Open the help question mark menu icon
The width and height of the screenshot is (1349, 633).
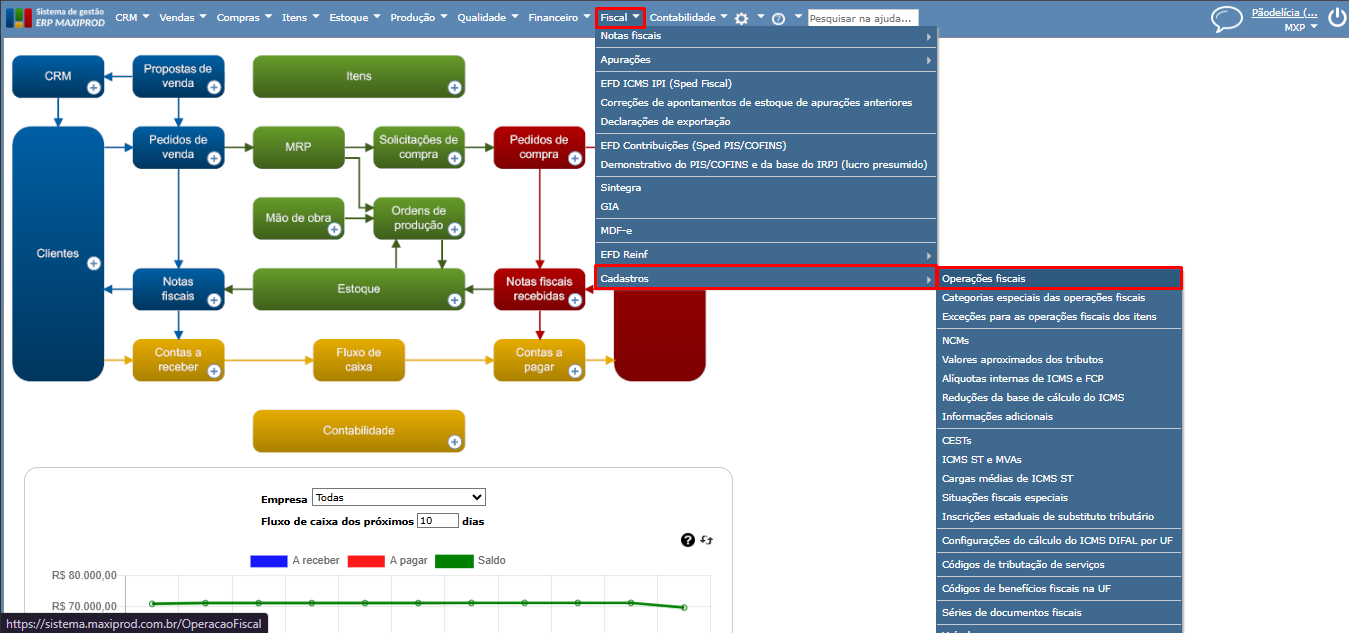click(x=778, y=18)
